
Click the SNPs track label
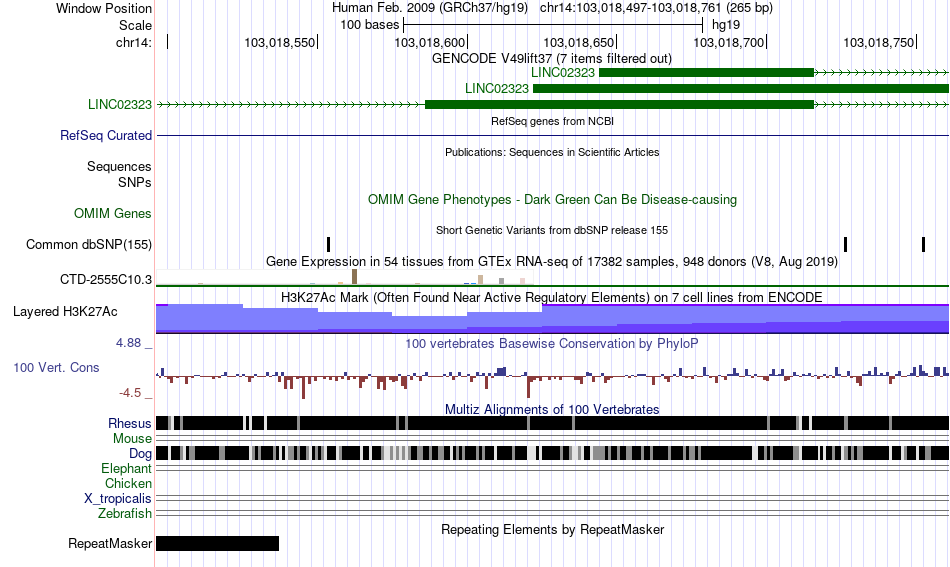(x=135, y=182)
